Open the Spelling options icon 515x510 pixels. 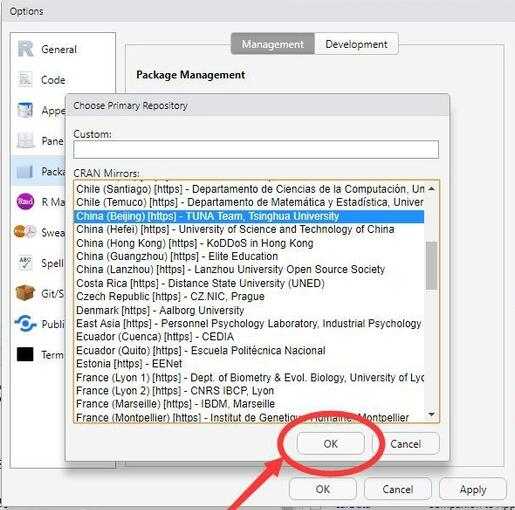pyautogui.click(x=26, y=263)
